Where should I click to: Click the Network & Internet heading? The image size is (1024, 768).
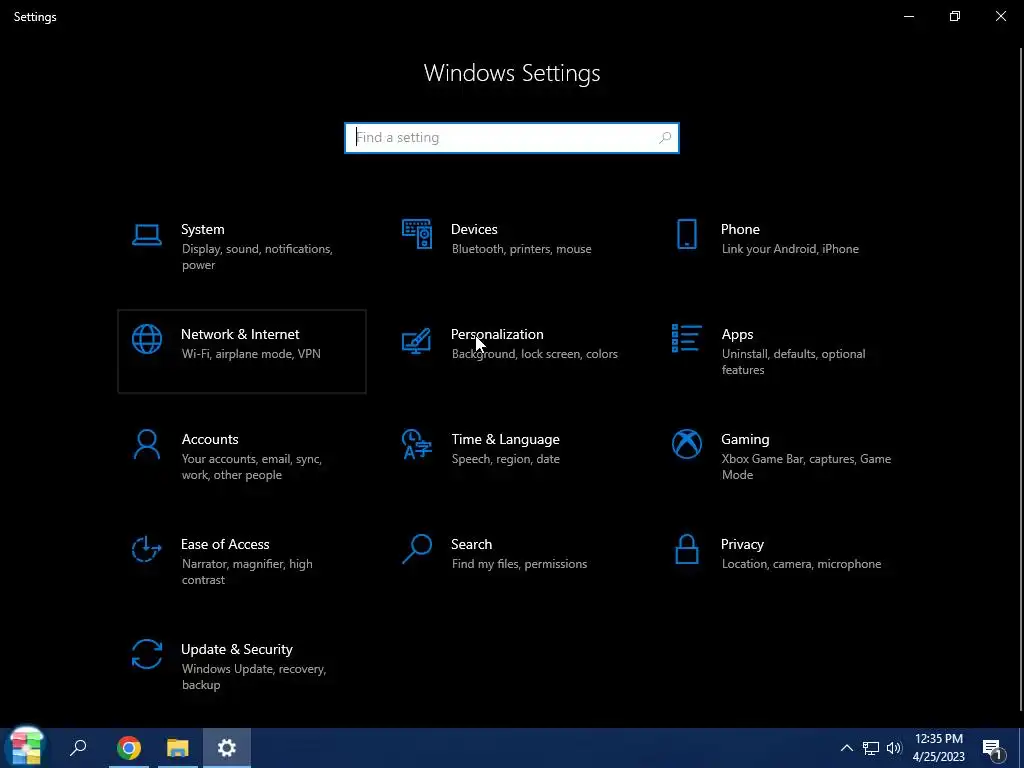click(x=240, y=334)
